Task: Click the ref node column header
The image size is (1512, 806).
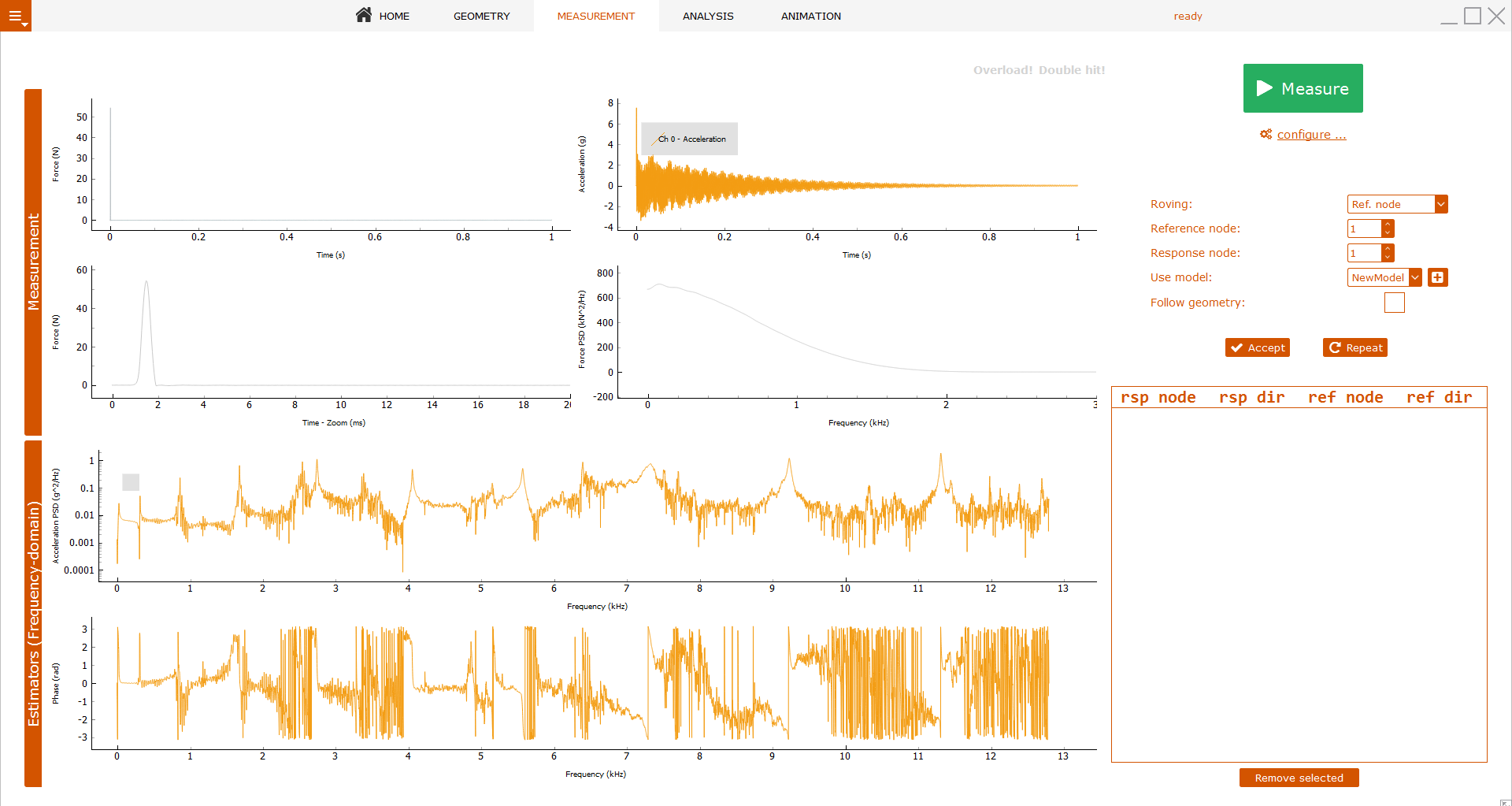Action: tap(1345, 398)
